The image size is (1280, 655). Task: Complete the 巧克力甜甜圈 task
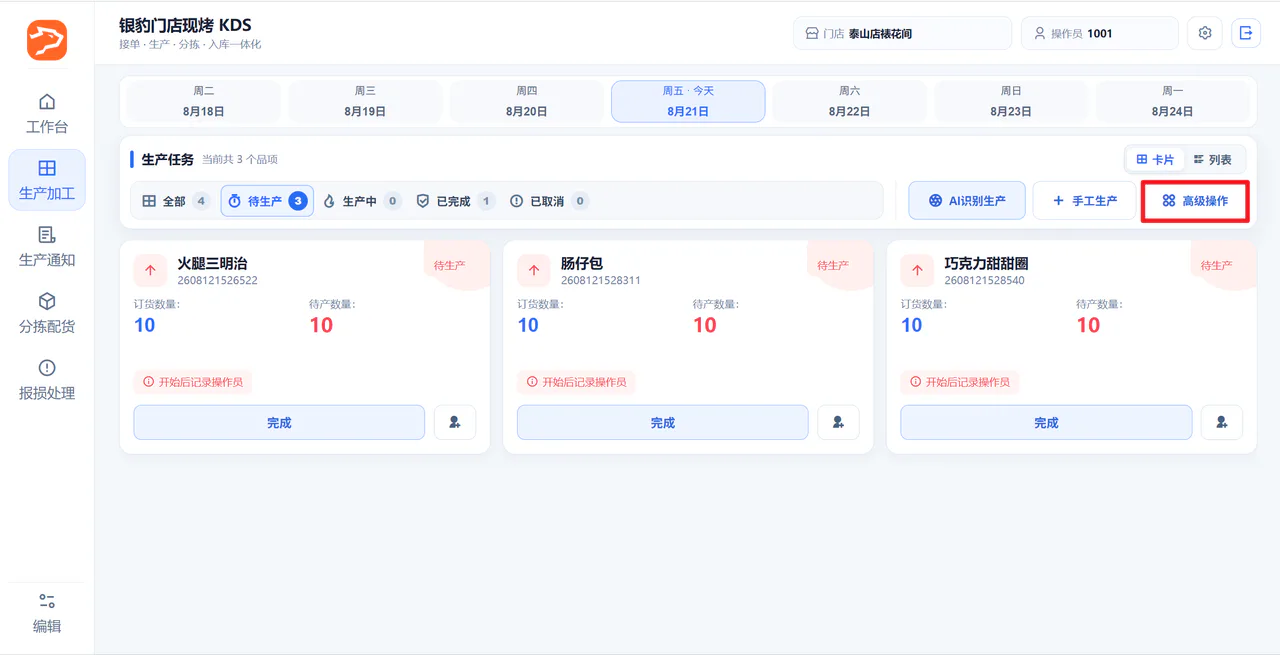[1046, 422]
